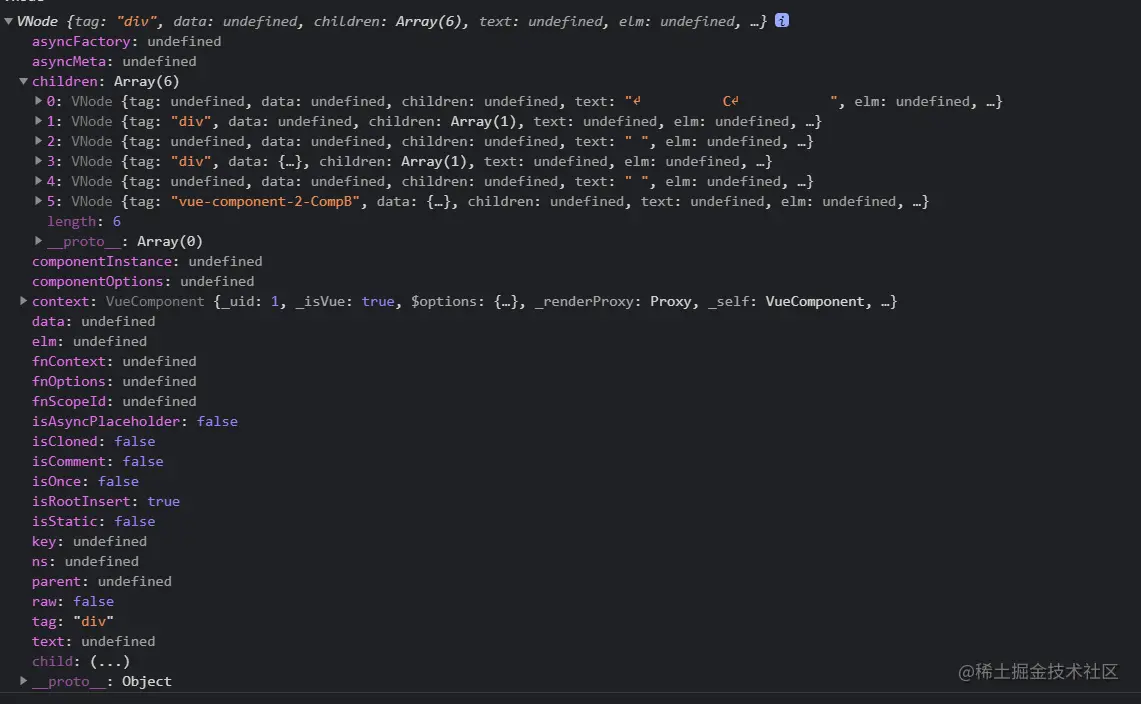Click the length: 6 value
The image size is (1141, 704).
116,221
